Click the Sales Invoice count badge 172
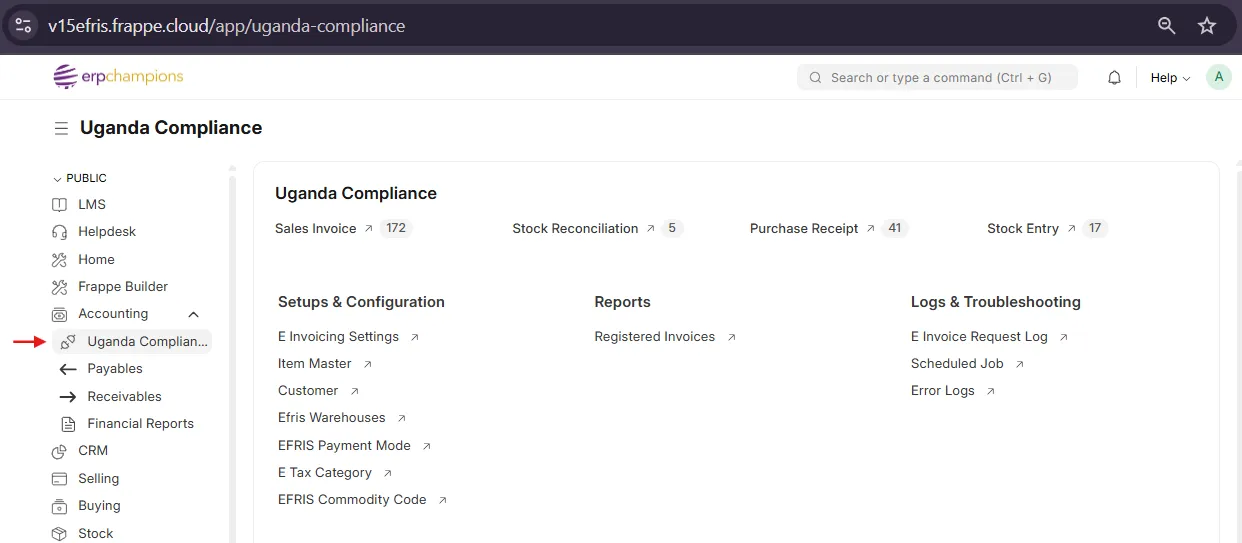 (396, 229)
